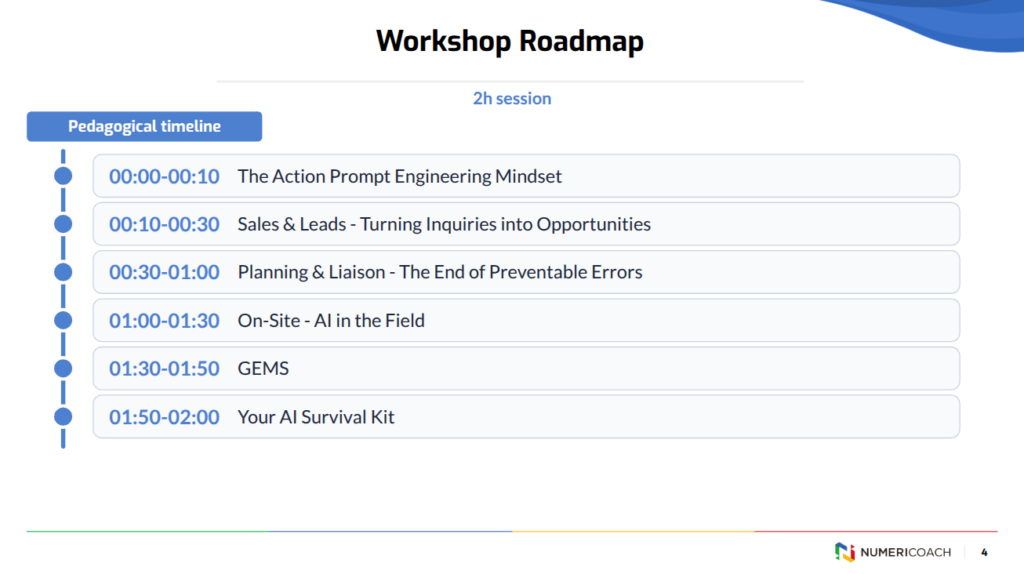This screenshot has width=1024, height=574.
Task: Open the GEMS session row
Action: pyautogui.click(x=526, y=368)
